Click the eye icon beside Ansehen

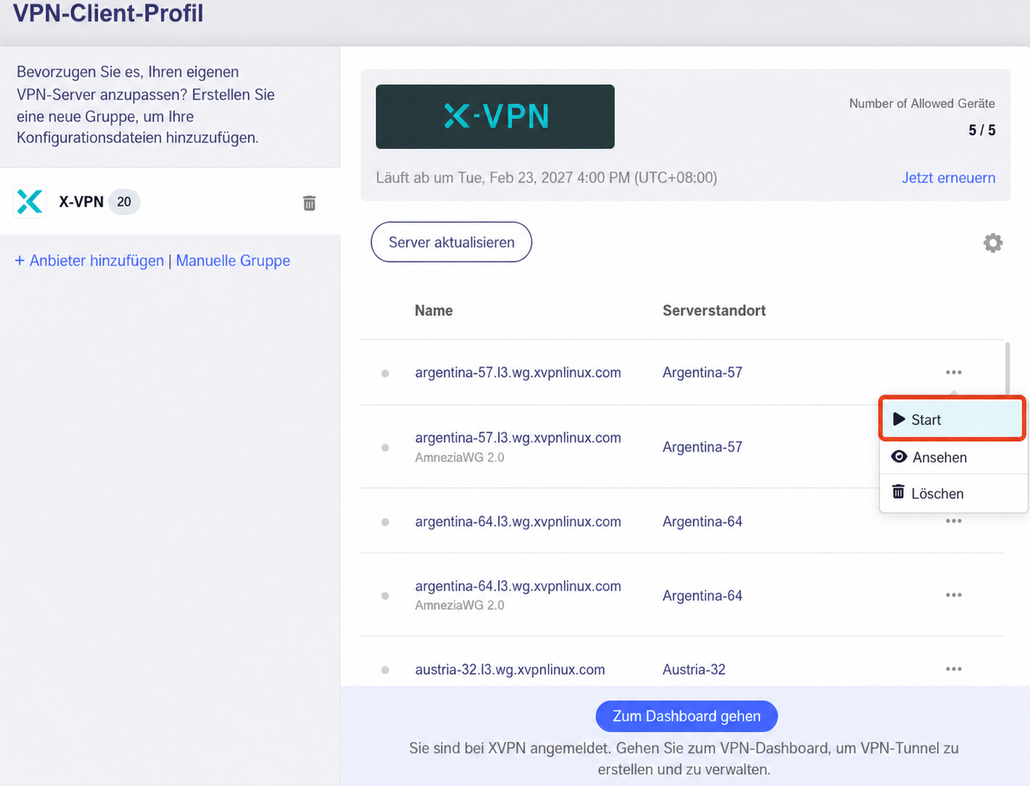(x=899, y=456)
